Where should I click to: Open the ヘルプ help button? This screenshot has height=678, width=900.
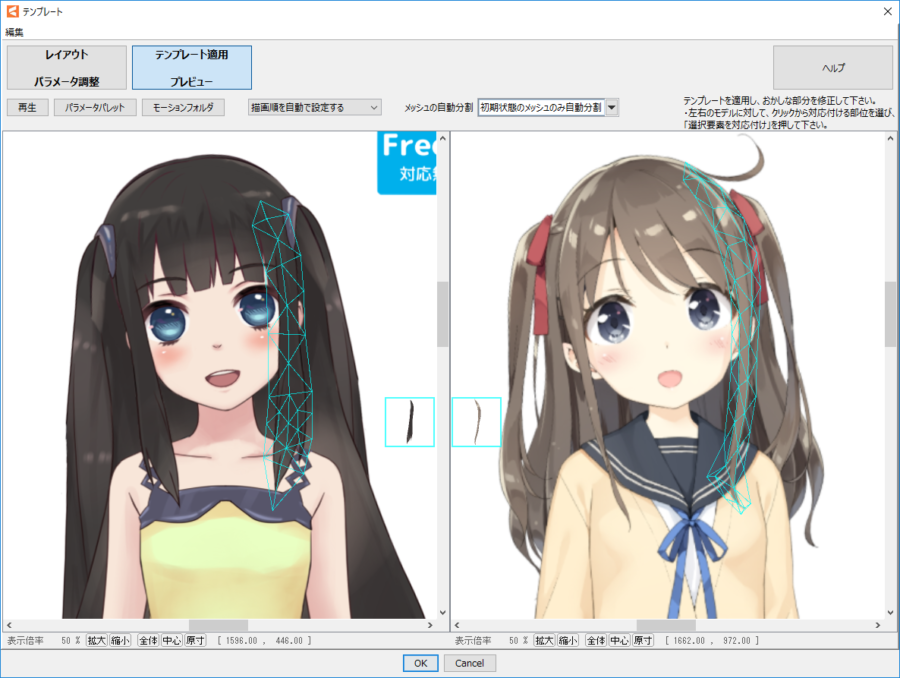[833, 68]
